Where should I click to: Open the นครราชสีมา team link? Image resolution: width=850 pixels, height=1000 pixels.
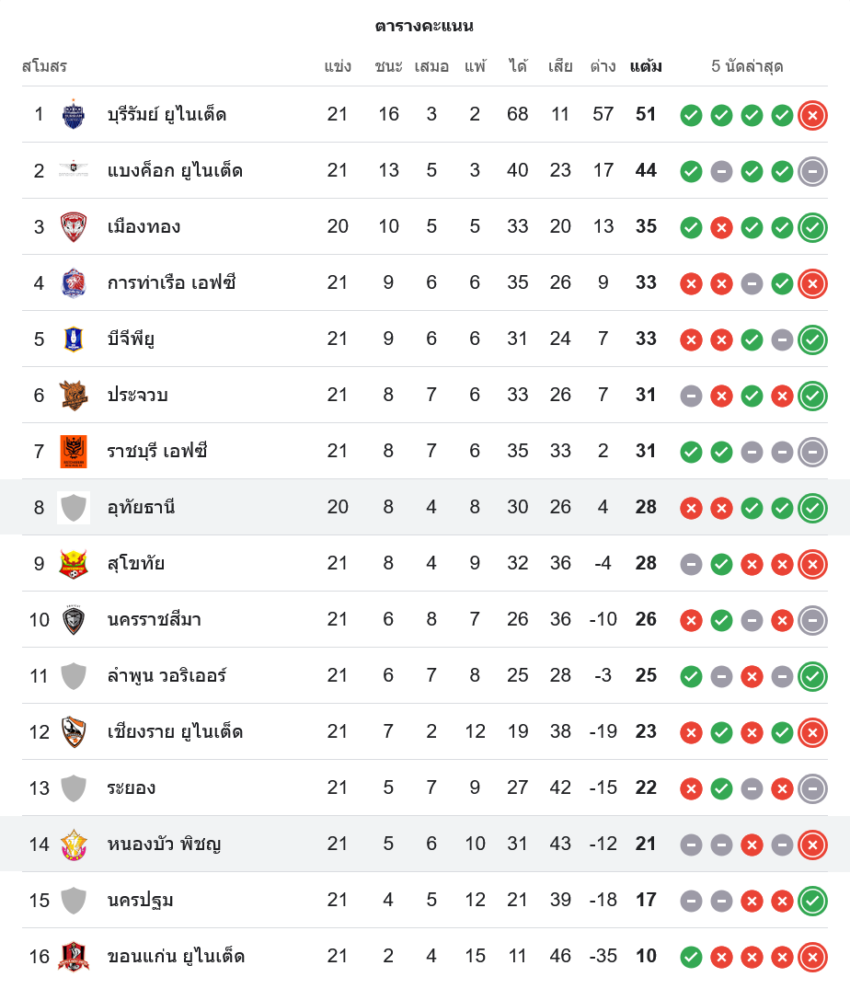pyautogui.click(x=154, y=620)
